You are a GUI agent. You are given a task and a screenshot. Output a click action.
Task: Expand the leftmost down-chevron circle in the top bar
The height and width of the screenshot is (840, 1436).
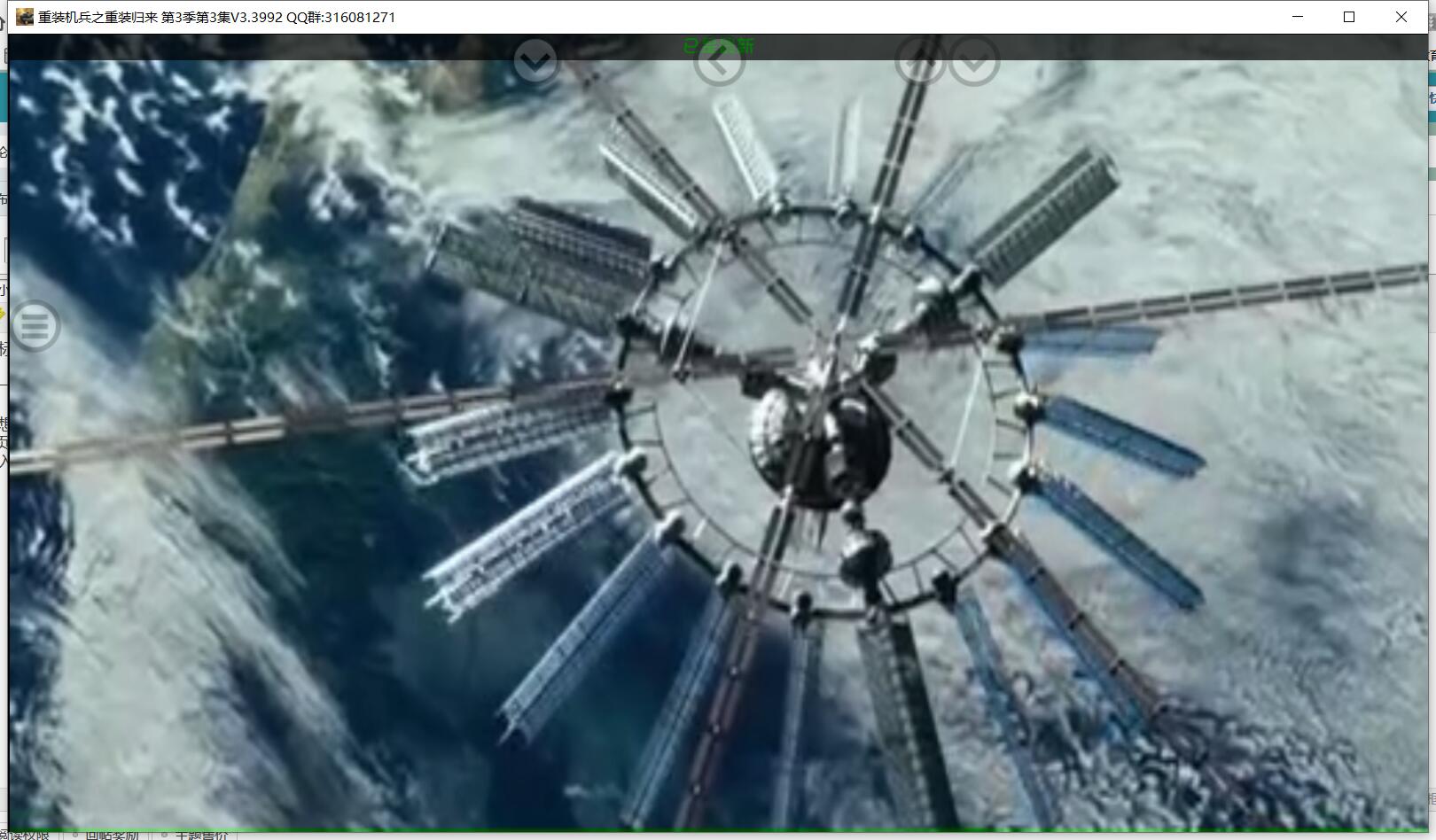535,61
